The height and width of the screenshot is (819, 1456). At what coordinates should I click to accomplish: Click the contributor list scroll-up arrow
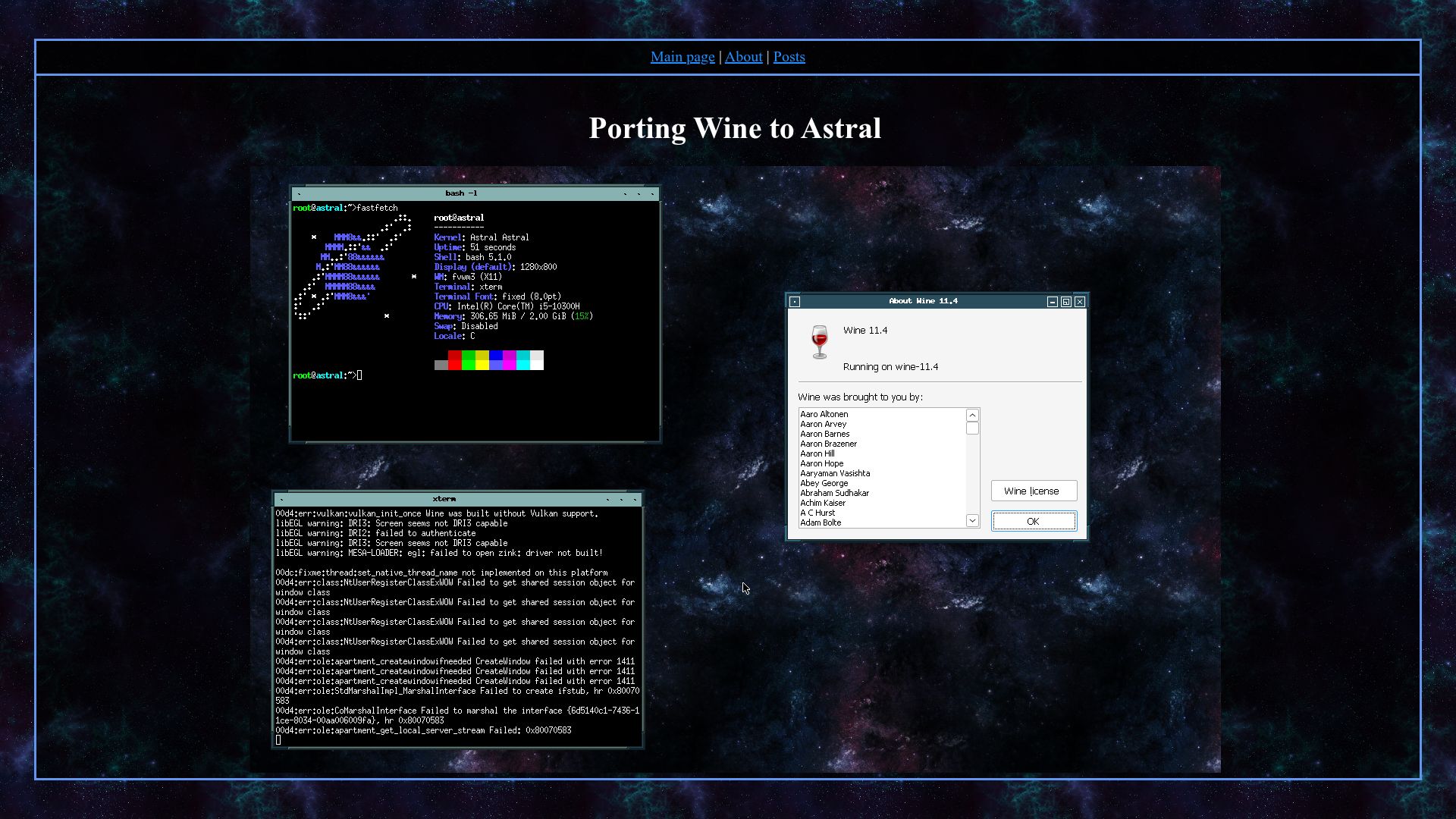coord(972,415)
